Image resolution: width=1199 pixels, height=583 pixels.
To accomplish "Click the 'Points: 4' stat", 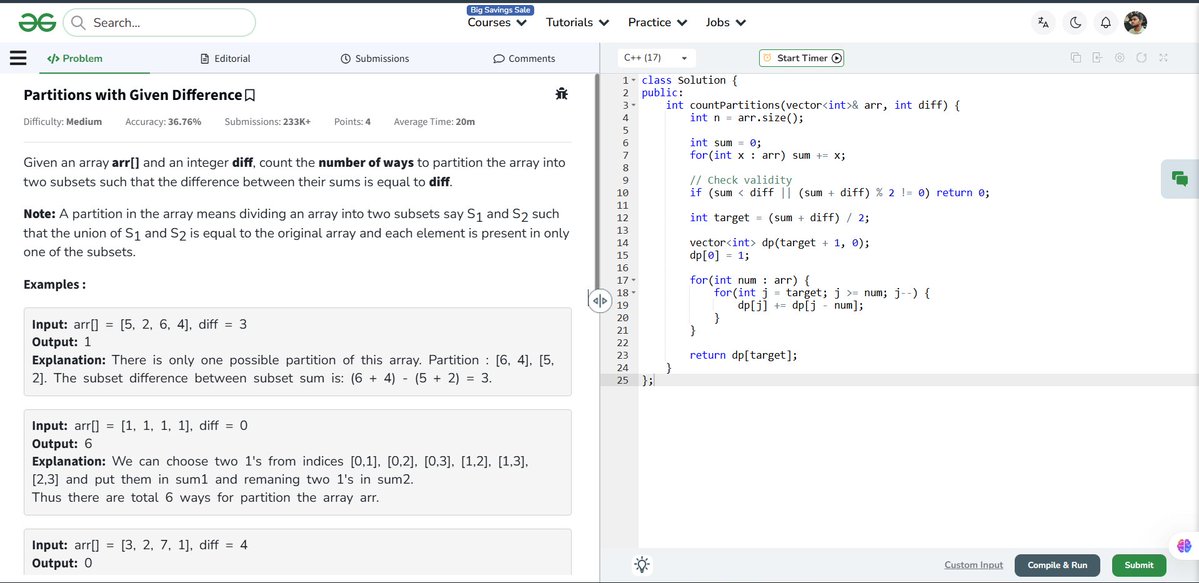I will 353,122.
